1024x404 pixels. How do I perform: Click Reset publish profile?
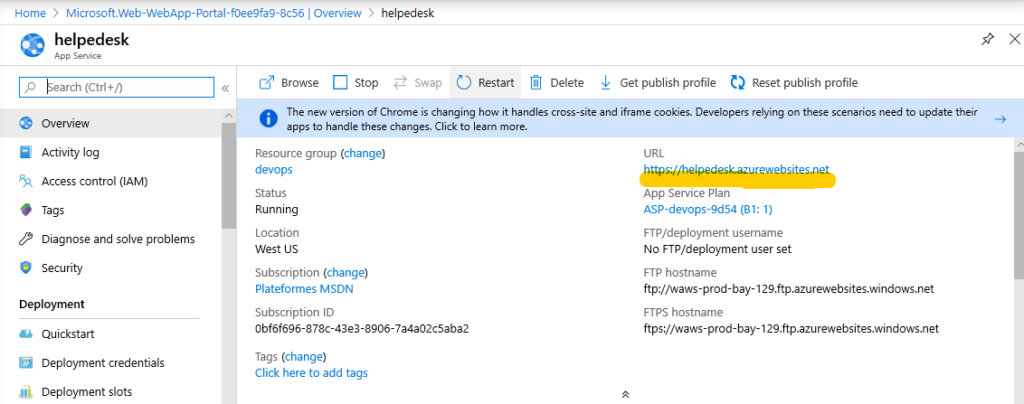794,83
